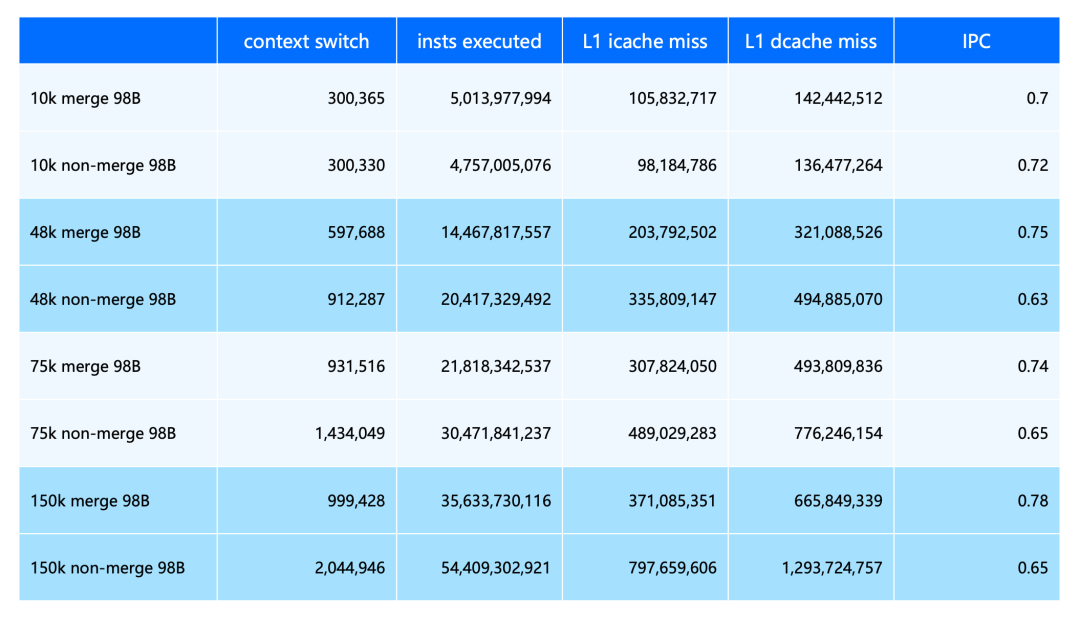This screenshot has width=1080, height=621.
Task: Click the 'IPC' column header
Action: pyautogui.click(x=977, y=41)
